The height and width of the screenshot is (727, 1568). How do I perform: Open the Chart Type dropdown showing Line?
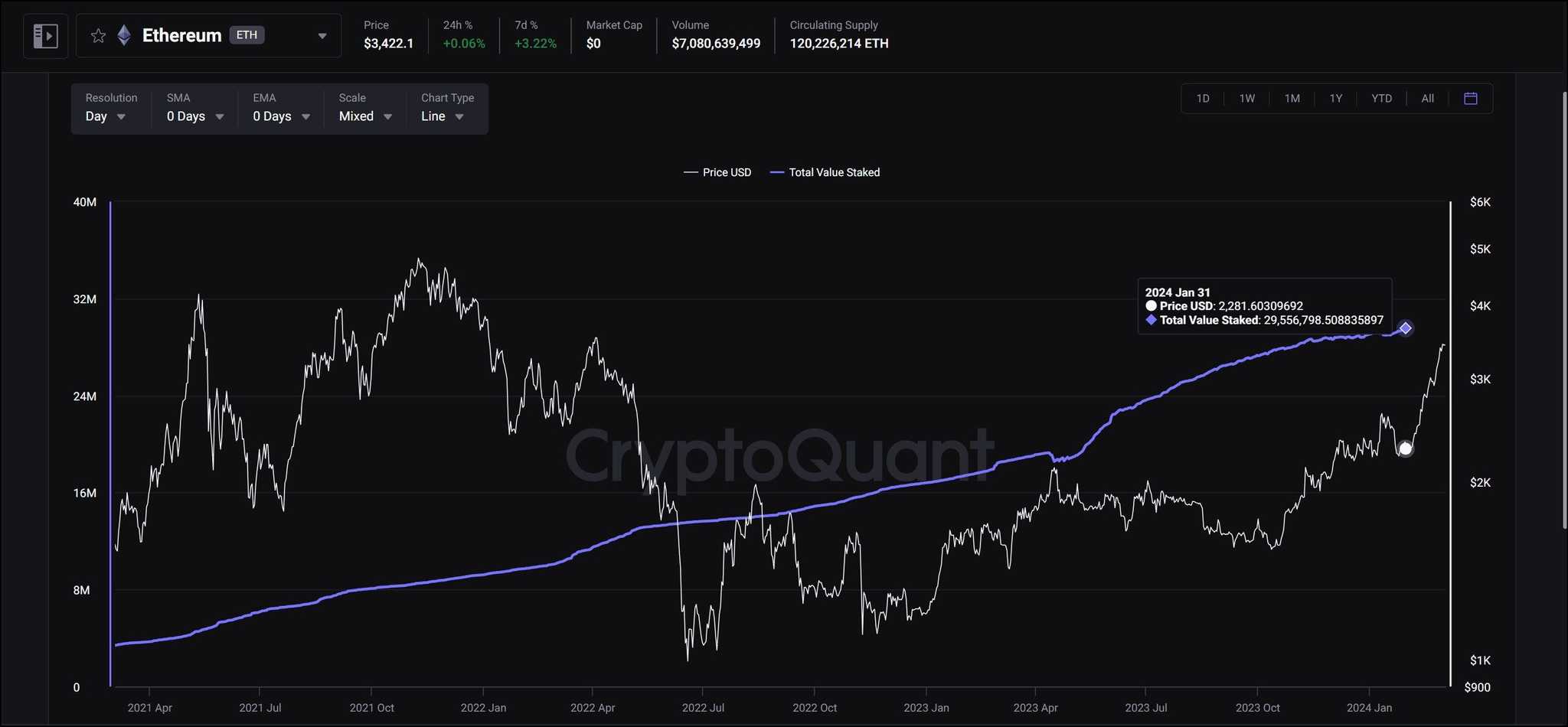(442, 116)
